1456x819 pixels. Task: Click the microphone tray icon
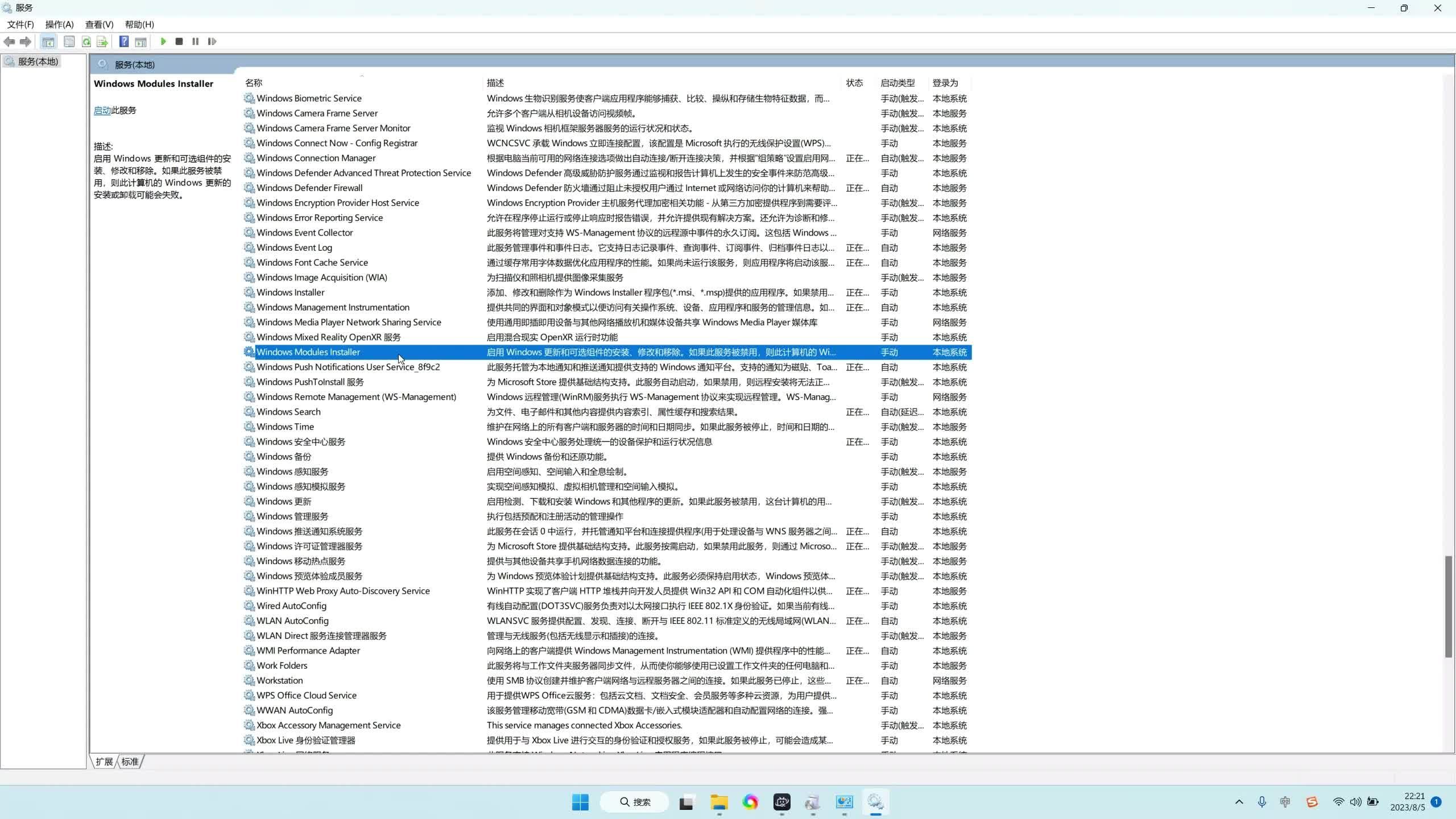coord(1261,802)
